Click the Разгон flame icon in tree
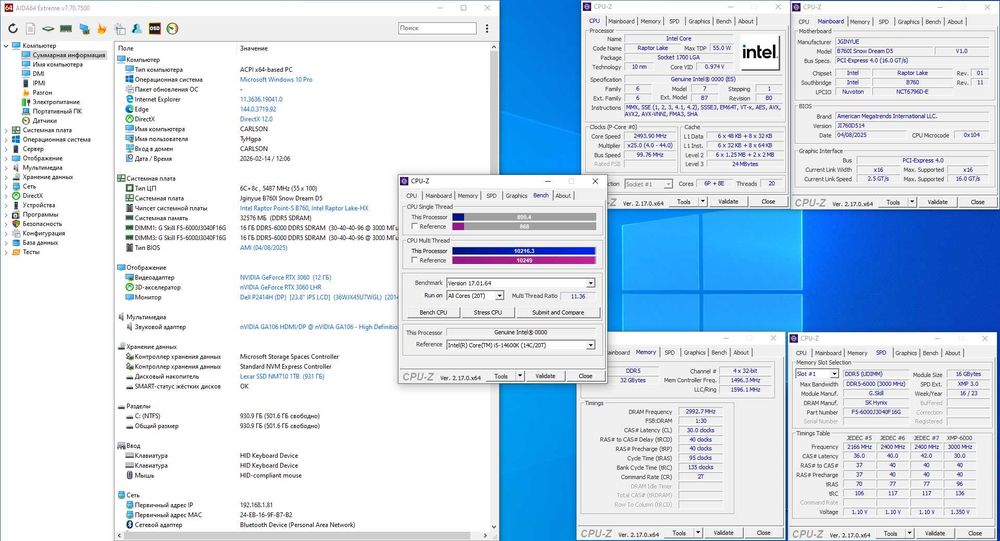Screen dimensions: 1000x541 point(26,92)
